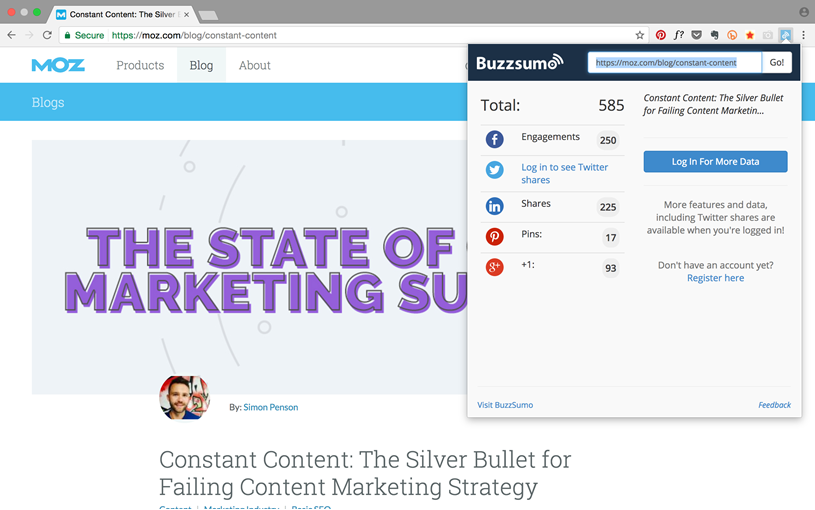Click the +1 count 93
815x510 pixels.
point(610,268)
